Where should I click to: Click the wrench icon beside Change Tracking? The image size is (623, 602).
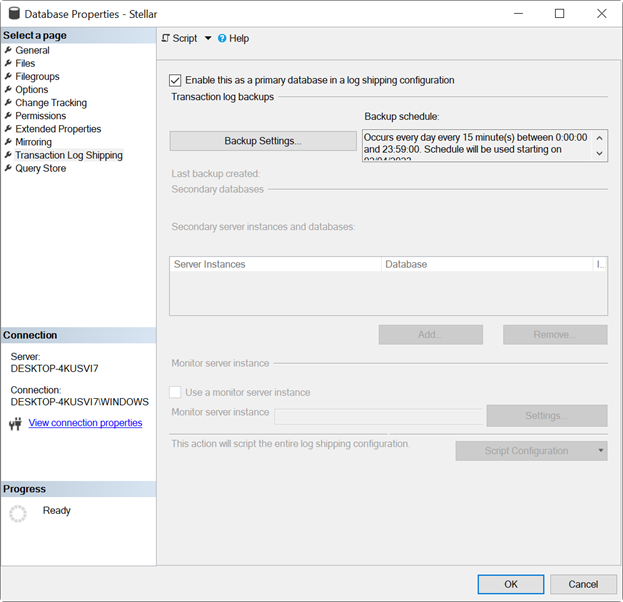(x=8, y=103)
